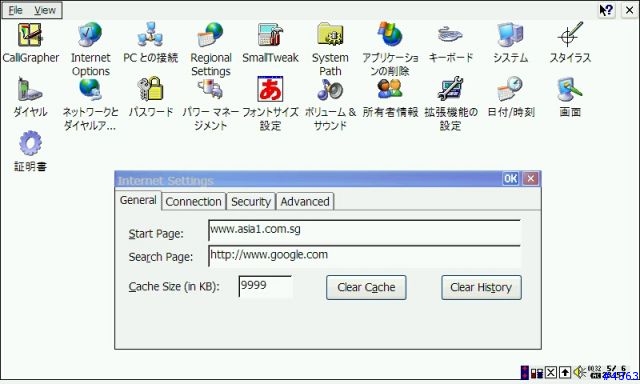
Task: Click the Clear History button
Action: 481,287
